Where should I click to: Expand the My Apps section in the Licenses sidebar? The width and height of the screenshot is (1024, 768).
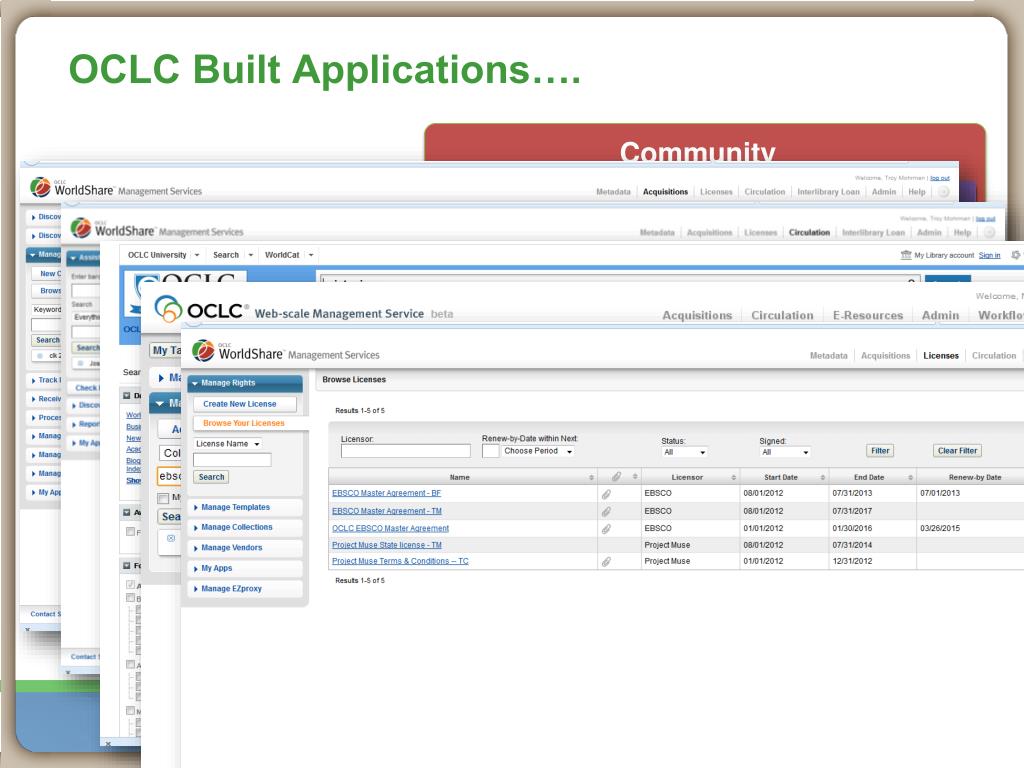point(245,568)
